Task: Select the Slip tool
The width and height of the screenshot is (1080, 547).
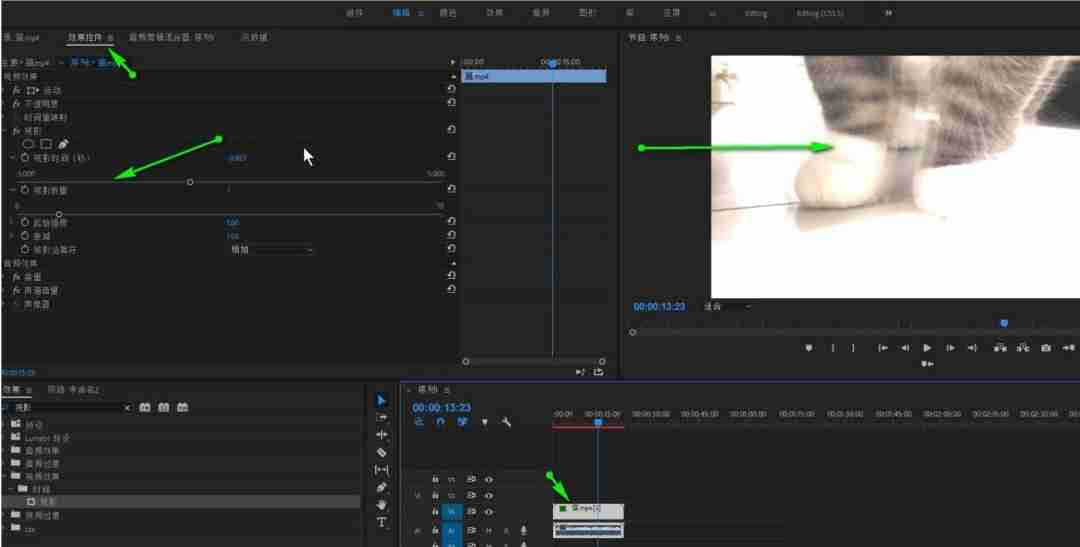Action: (x=382, y=470)
